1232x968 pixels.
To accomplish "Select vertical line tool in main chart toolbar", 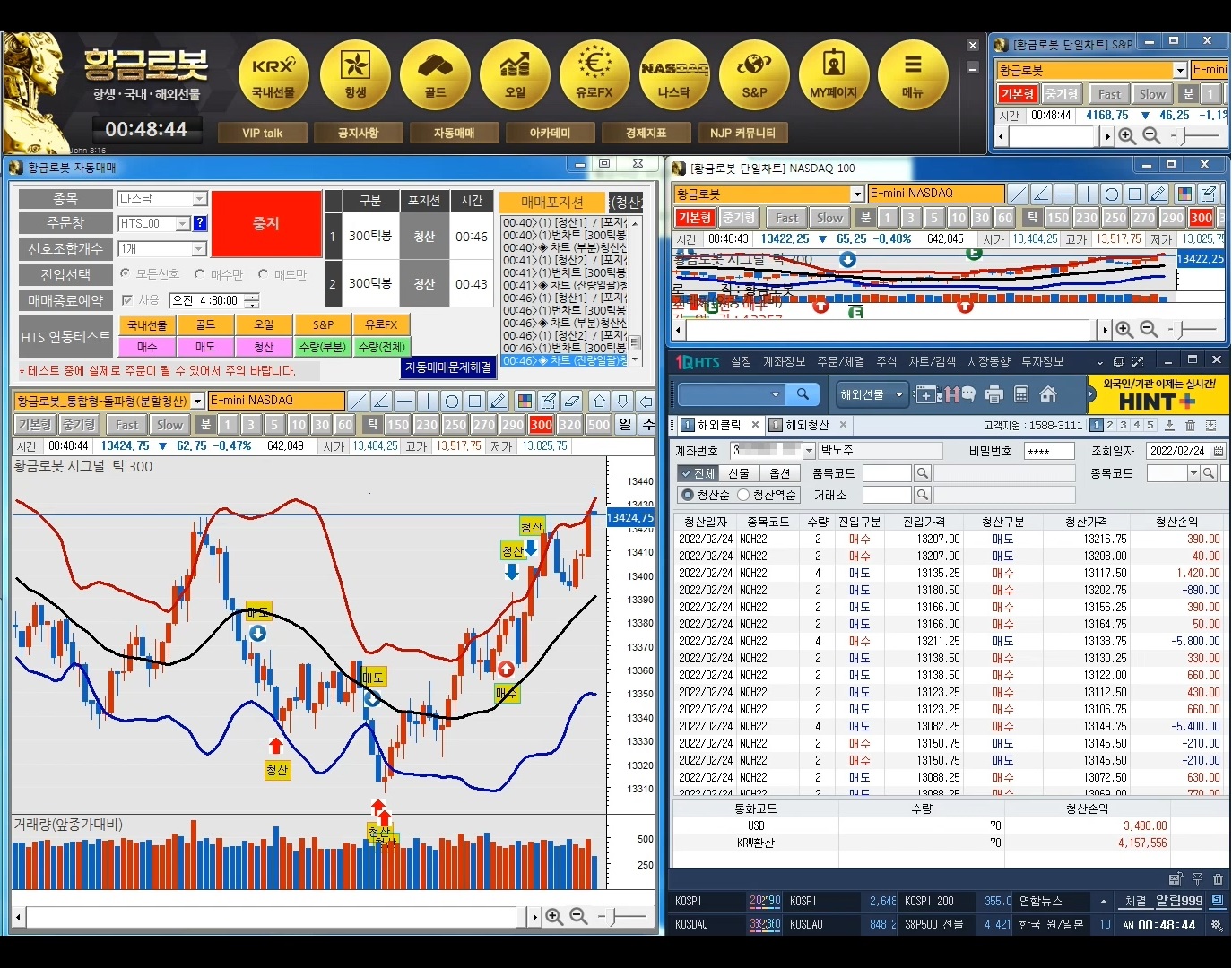I will click(x=428, y=401).
